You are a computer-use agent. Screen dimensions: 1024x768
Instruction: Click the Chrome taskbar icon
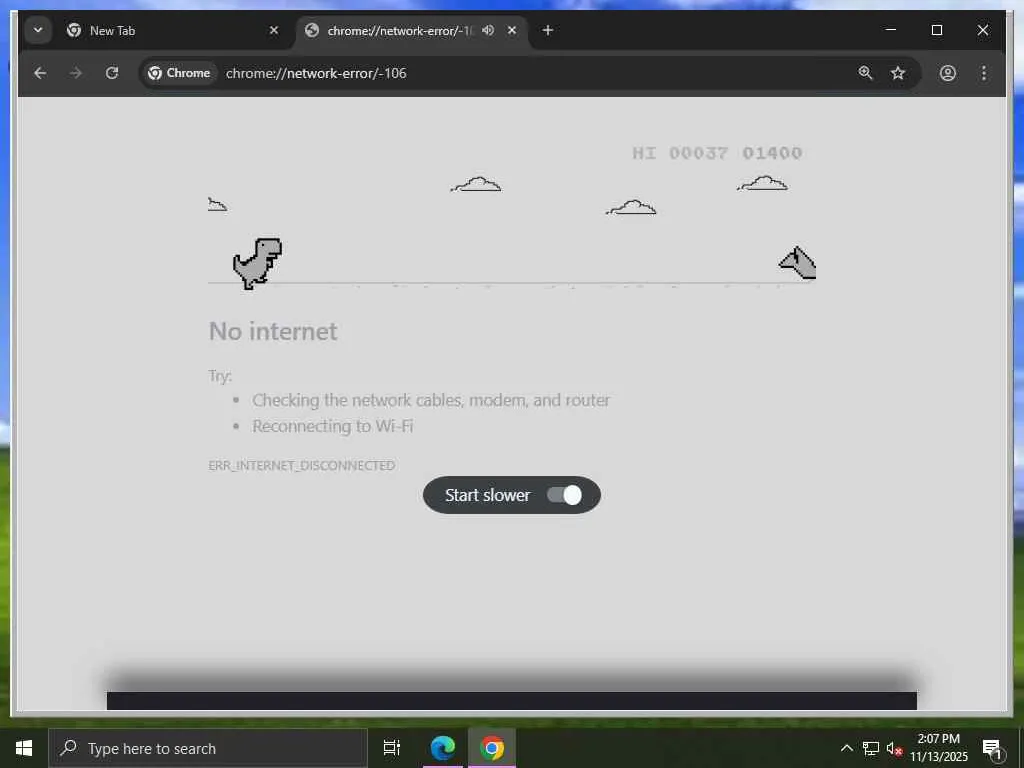(492, 748)
